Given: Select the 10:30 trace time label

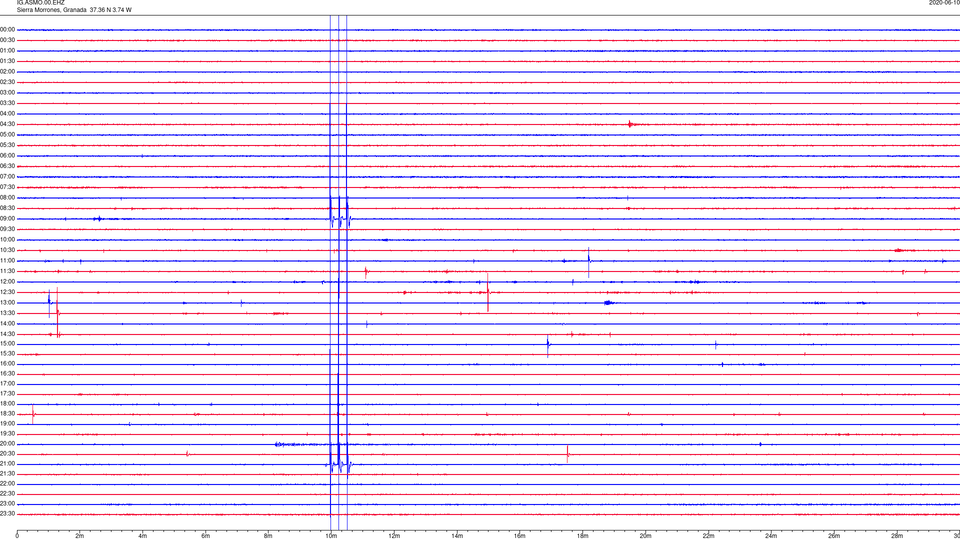Looking at the screenshot, I should [8, 250].
